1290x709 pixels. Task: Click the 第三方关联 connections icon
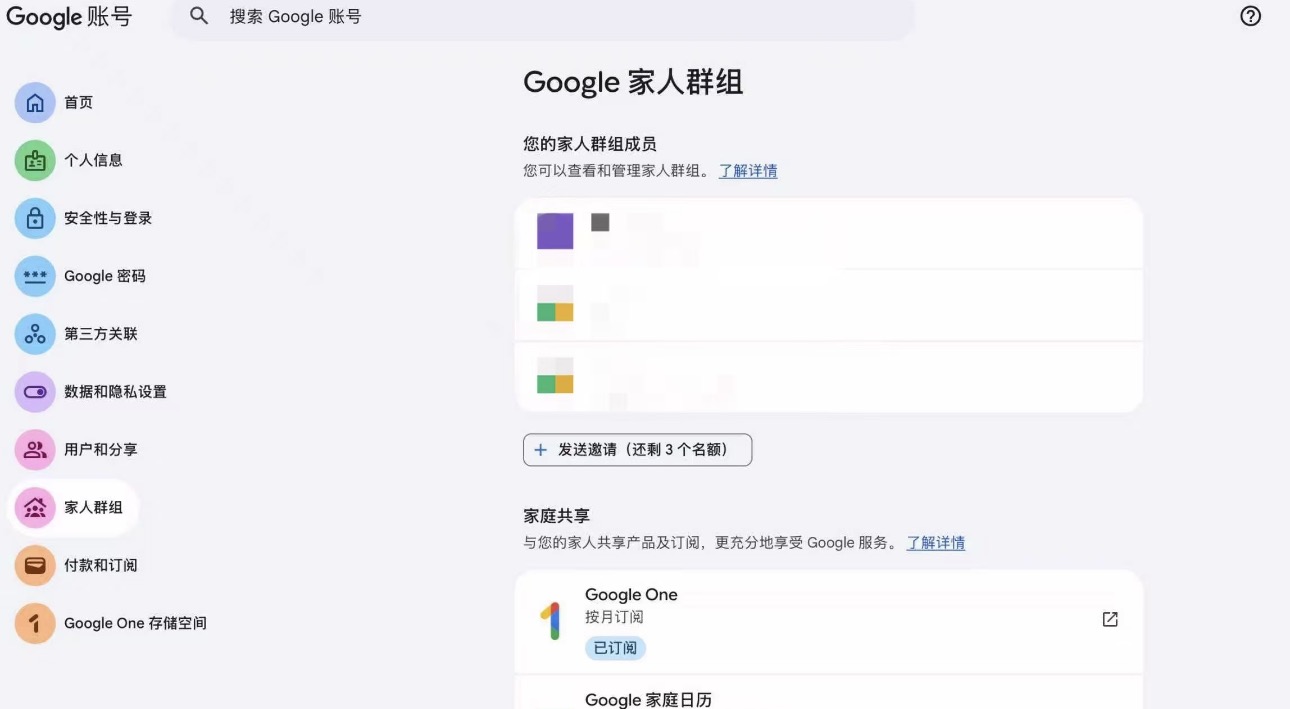[35, 334]
